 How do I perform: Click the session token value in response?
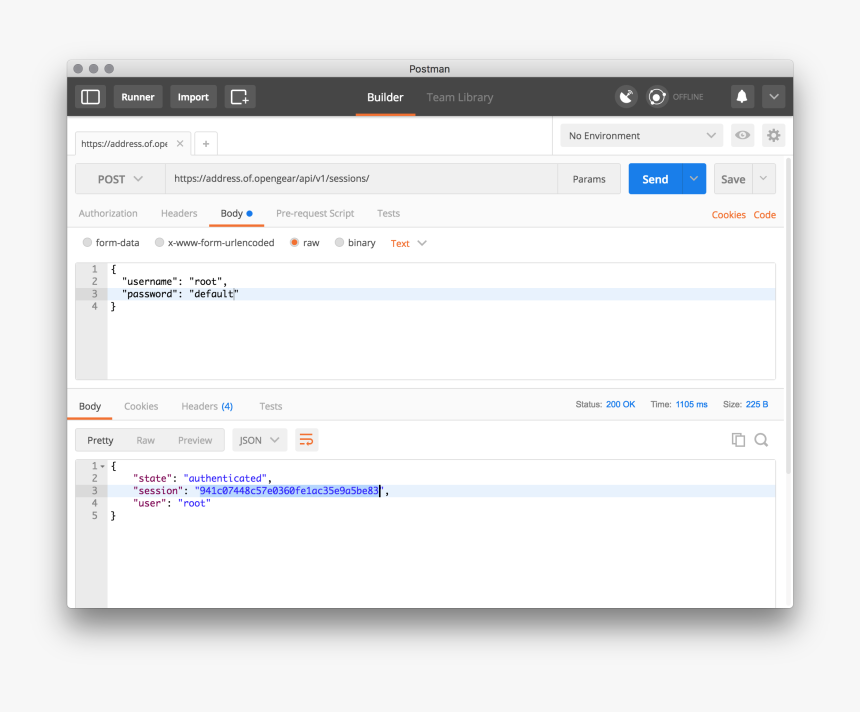click(x=289, y=490)
